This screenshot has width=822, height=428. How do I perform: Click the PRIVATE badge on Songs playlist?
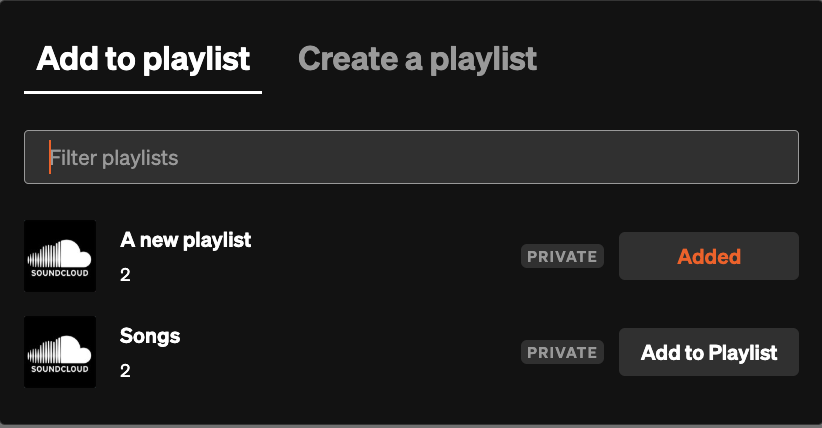coord(562,352)
